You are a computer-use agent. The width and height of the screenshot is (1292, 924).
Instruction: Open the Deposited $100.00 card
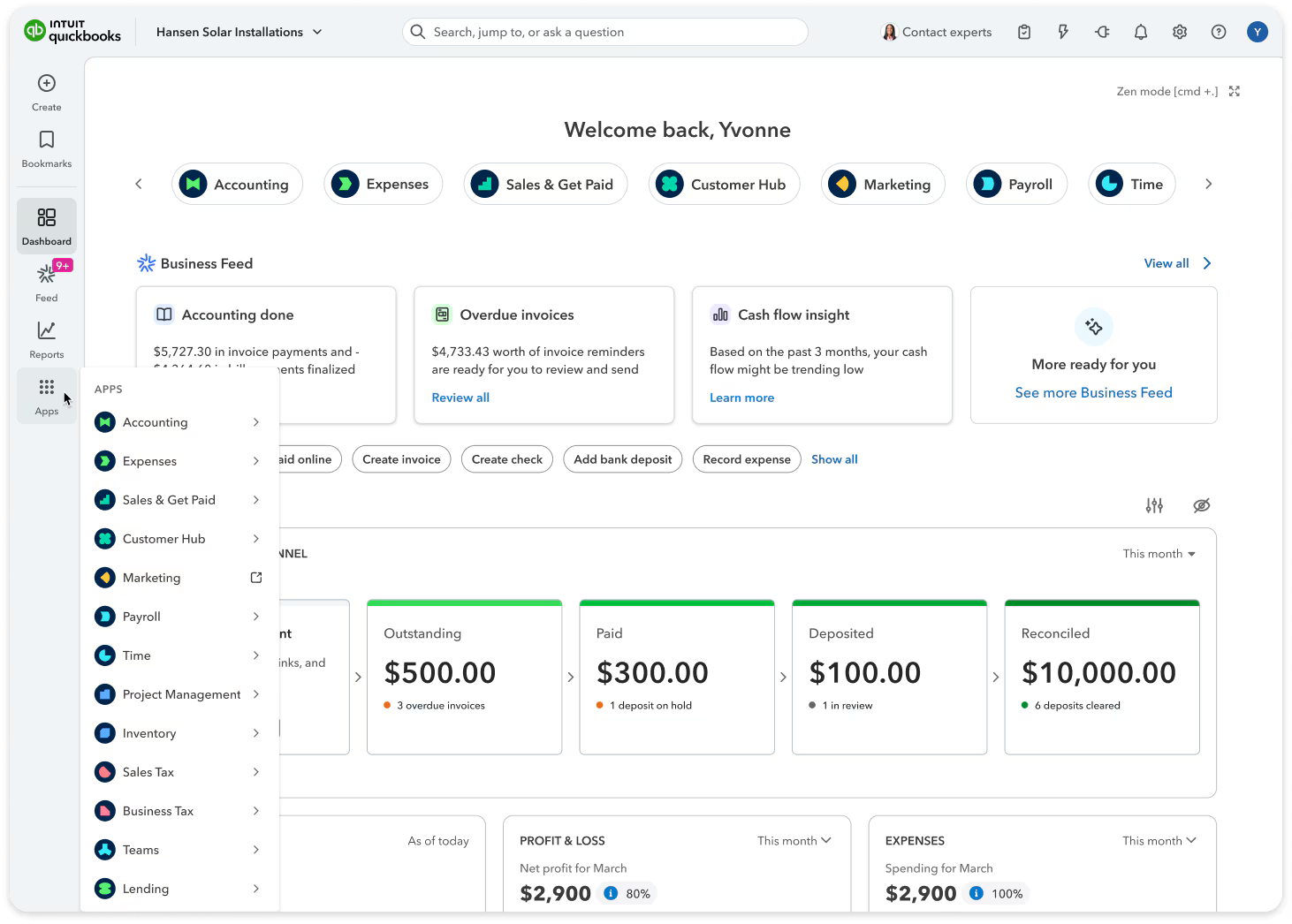click(x=889, y=677)
